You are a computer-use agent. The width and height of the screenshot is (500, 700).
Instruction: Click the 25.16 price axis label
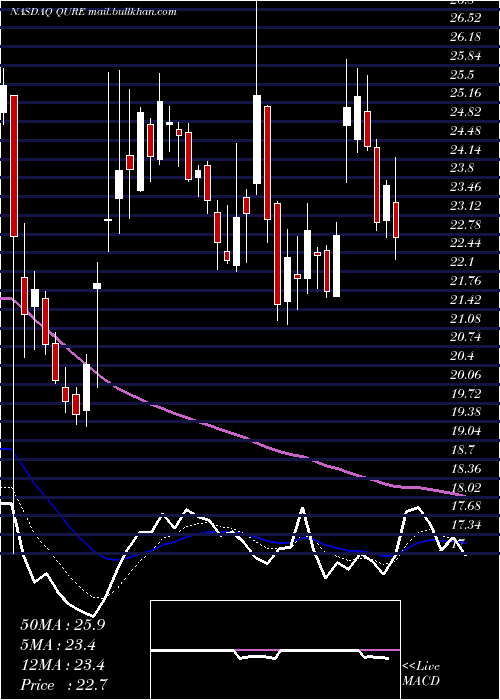pos(465,93)
